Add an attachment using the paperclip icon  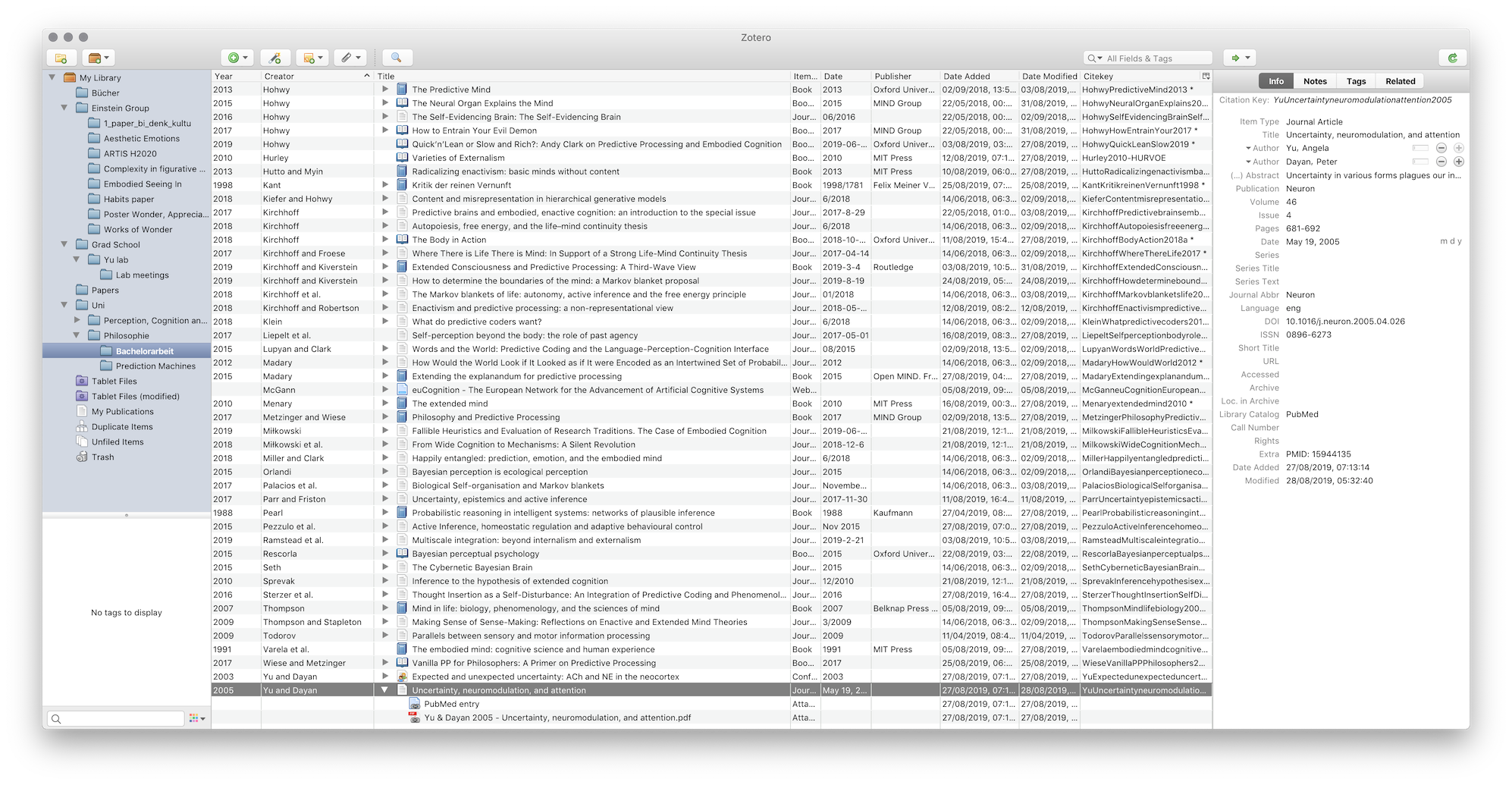pyautogui.click(x=348, y=58)
